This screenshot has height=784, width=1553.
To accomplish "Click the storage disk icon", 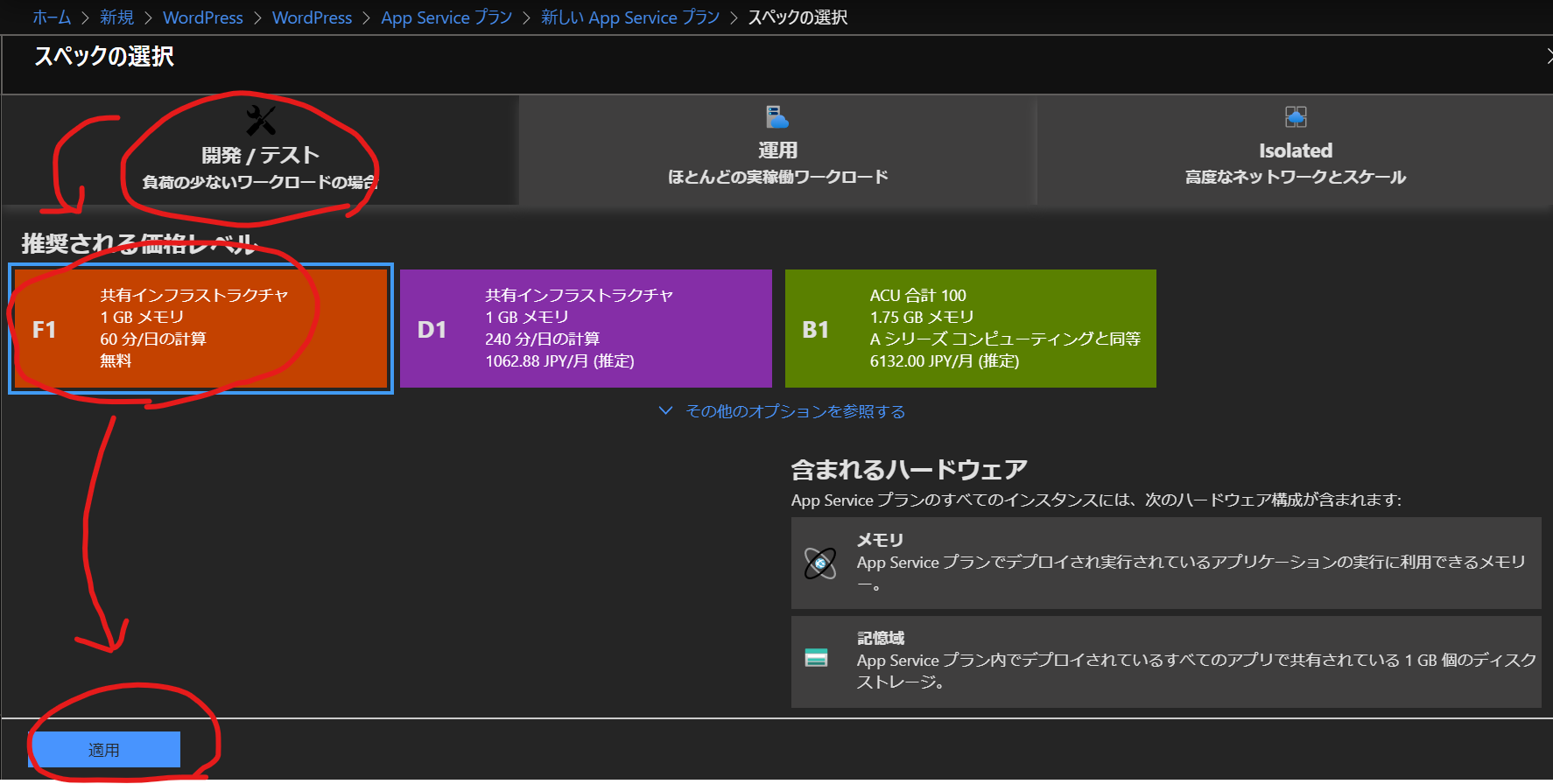I will 816,657.
